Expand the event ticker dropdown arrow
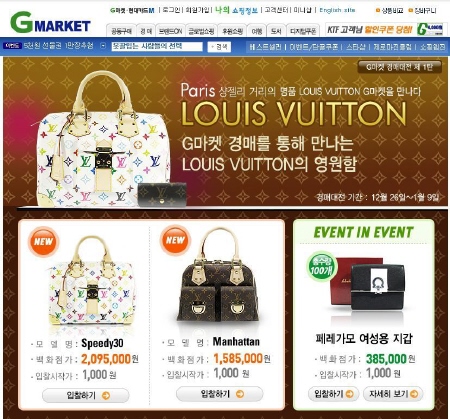The width and height of the screenshot is (450, 419). 103,46
